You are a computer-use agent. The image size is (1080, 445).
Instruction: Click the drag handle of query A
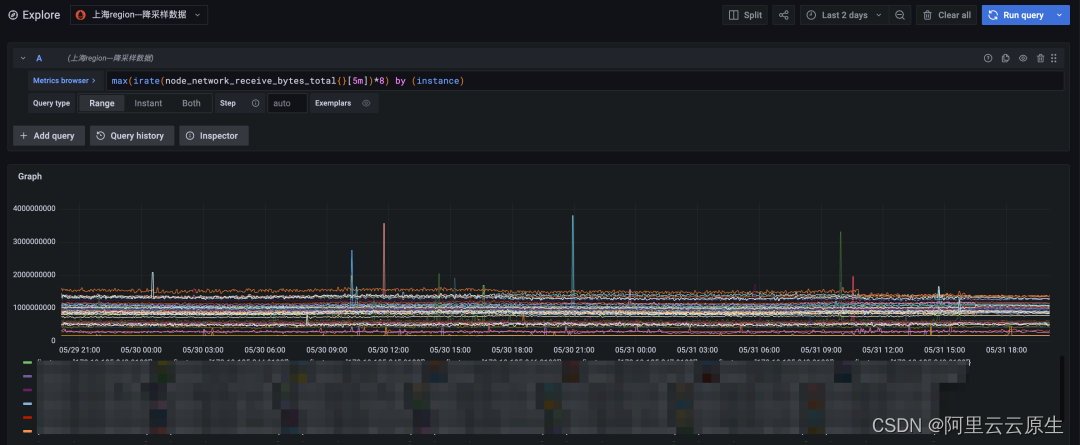tap(1054, 59)
